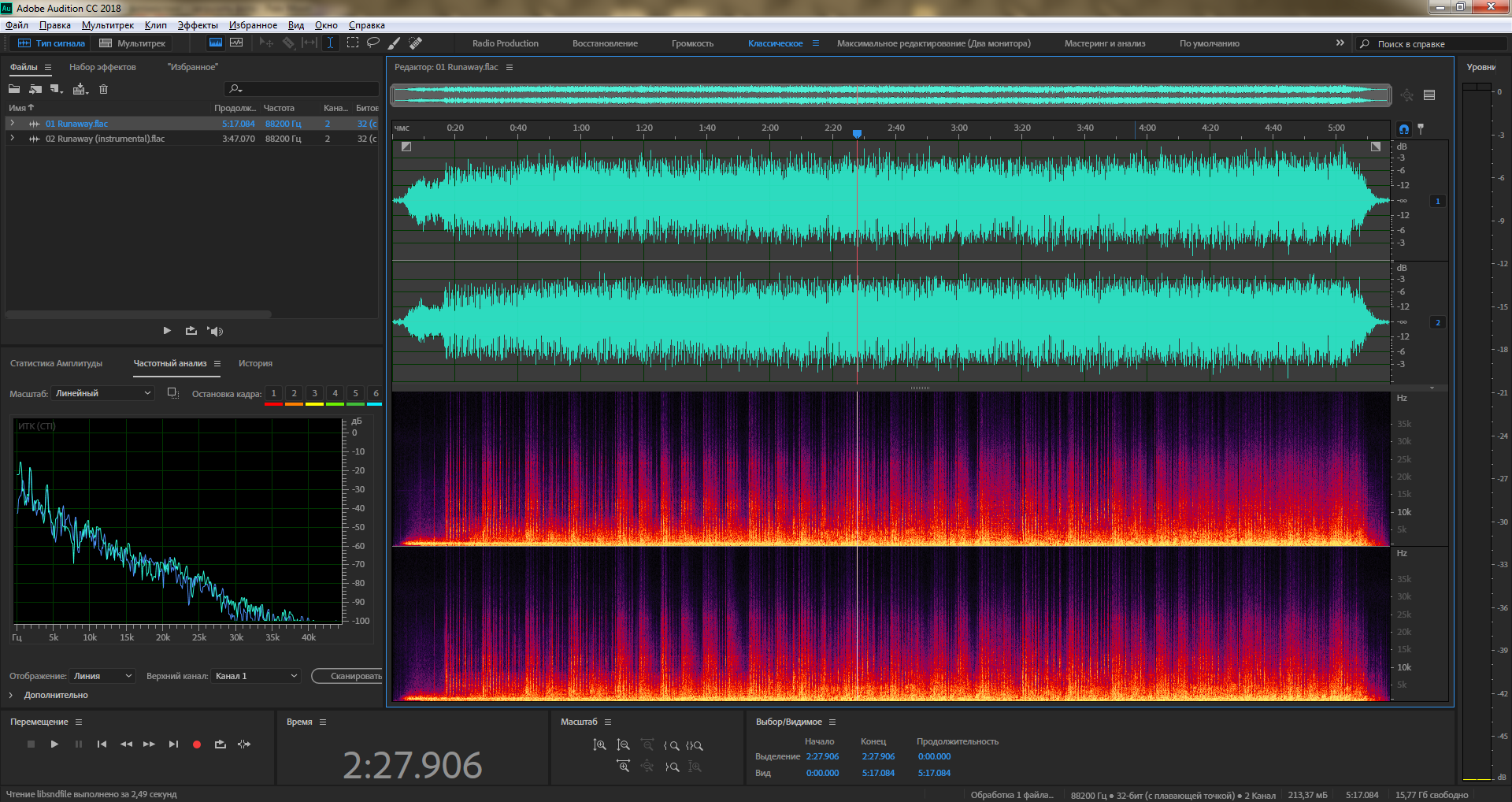This screenshot has width=1512, height=802.
Task: Select the Marquee selection tool
Action: [x=352, y=43]
